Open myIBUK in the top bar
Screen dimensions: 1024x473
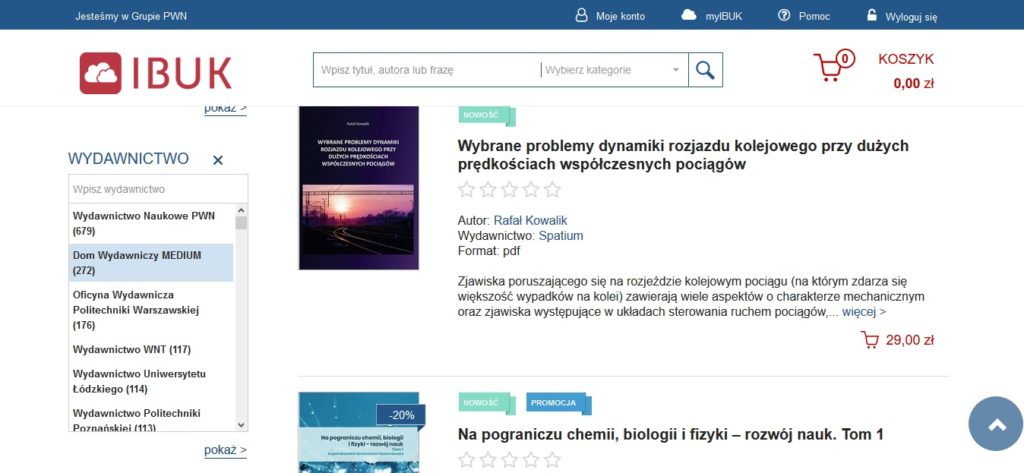[724, 16]
